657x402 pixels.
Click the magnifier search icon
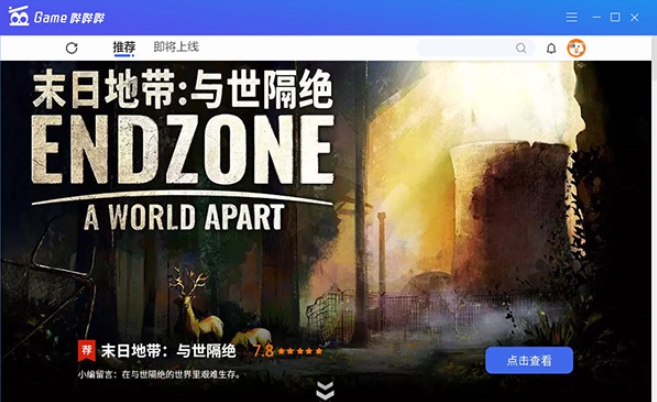[x=521, y=48]
